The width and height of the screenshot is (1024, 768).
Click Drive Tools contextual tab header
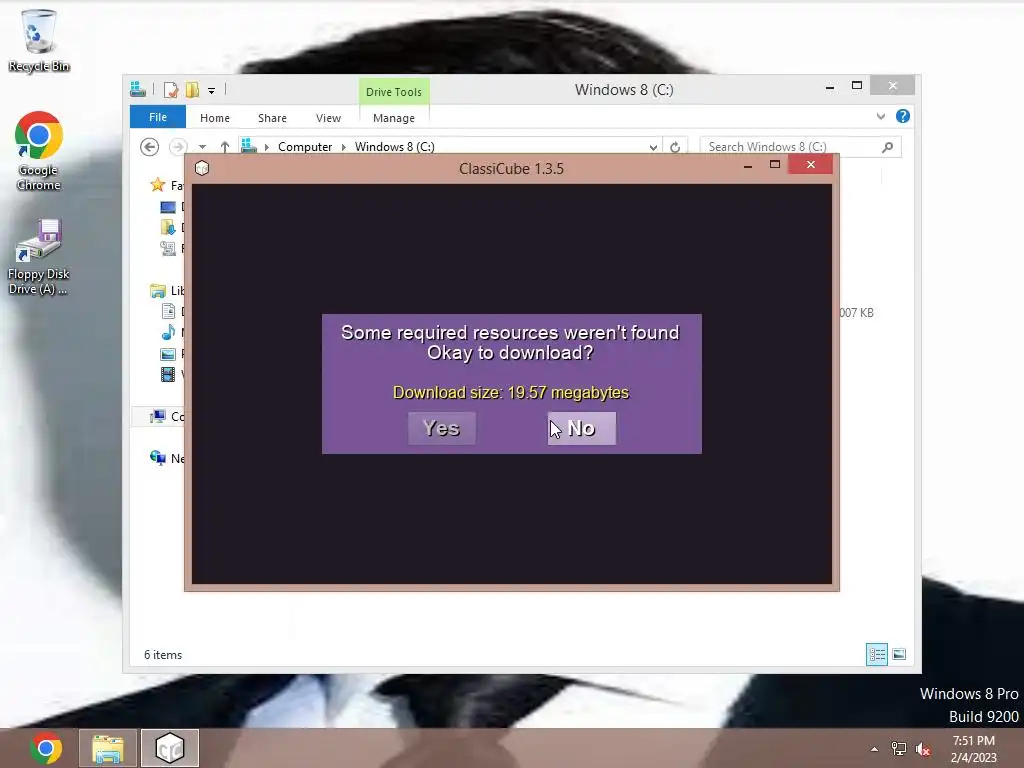click(x=394, y=92)
